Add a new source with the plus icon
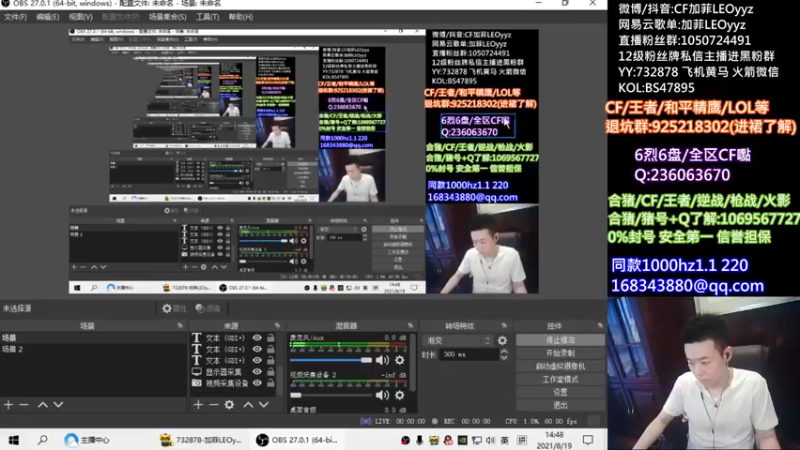This screenshot has height=450, width=800. pyautogui.click(x=198, y=405)
